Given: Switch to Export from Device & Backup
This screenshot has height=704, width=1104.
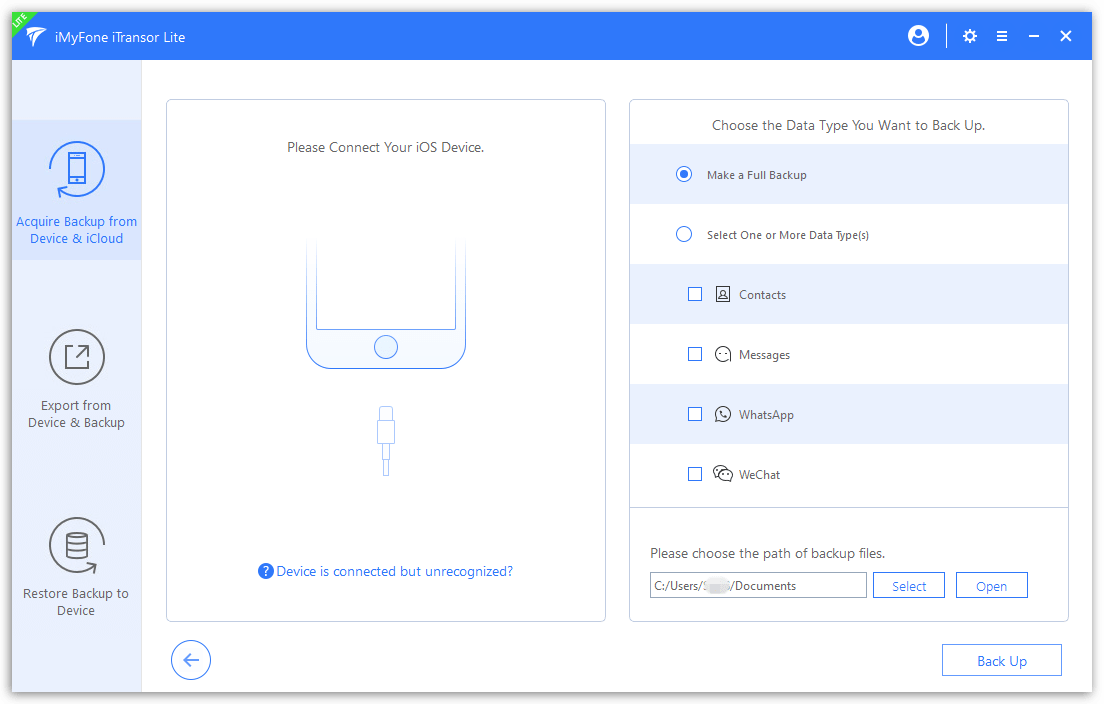Looking at the screenshot, I should (x=77, y=379).
